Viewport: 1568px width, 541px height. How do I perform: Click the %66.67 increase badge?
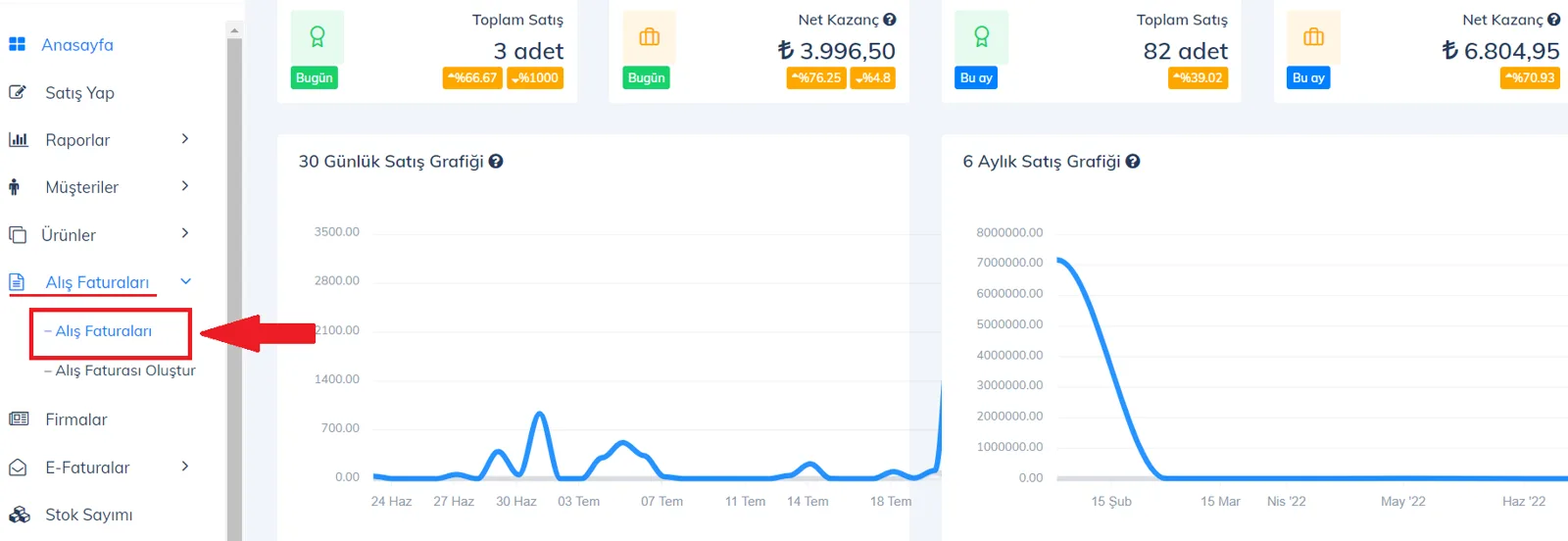point(472,78)
